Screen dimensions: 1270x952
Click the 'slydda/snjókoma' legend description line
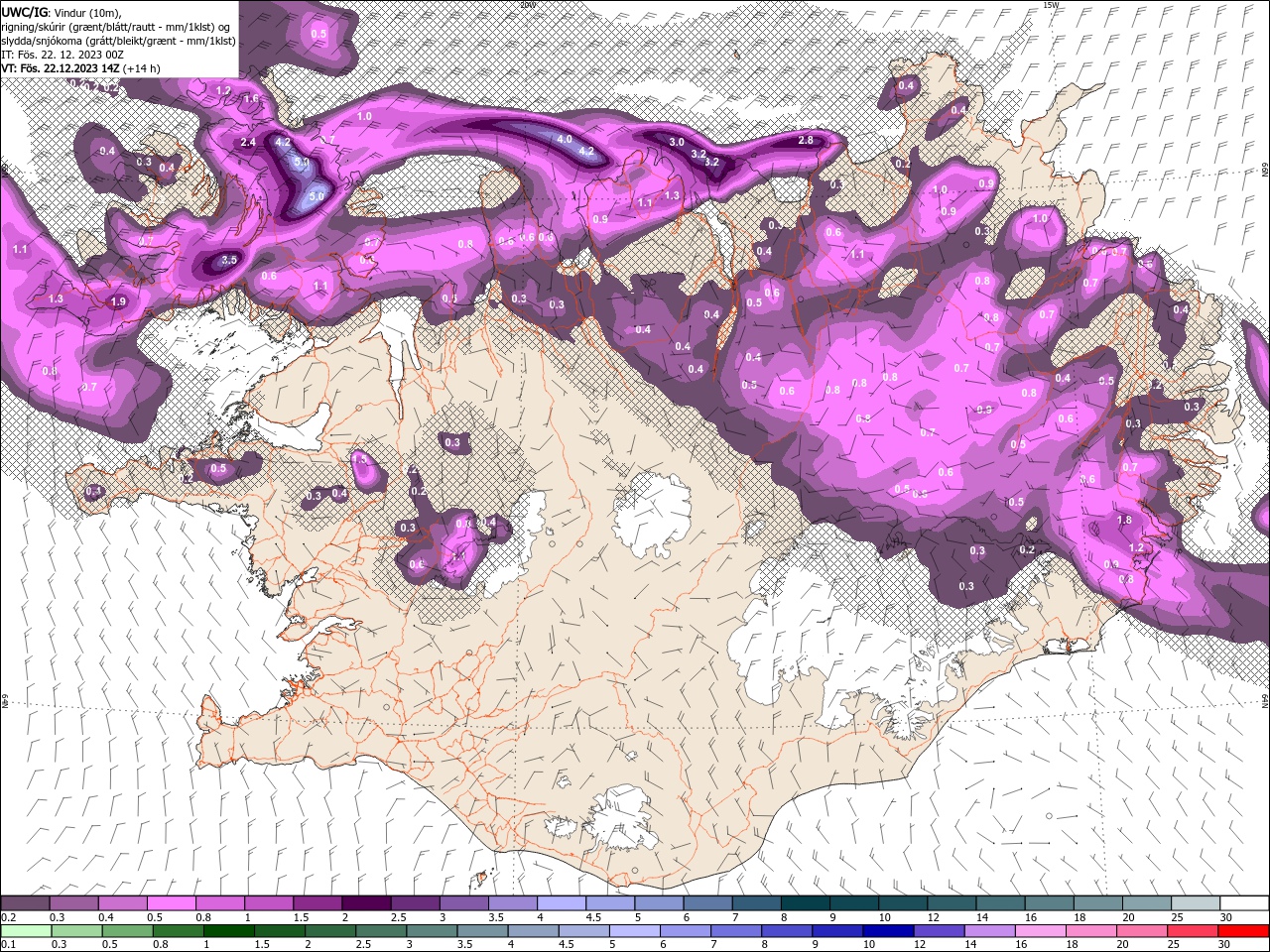tap(118, 41)
